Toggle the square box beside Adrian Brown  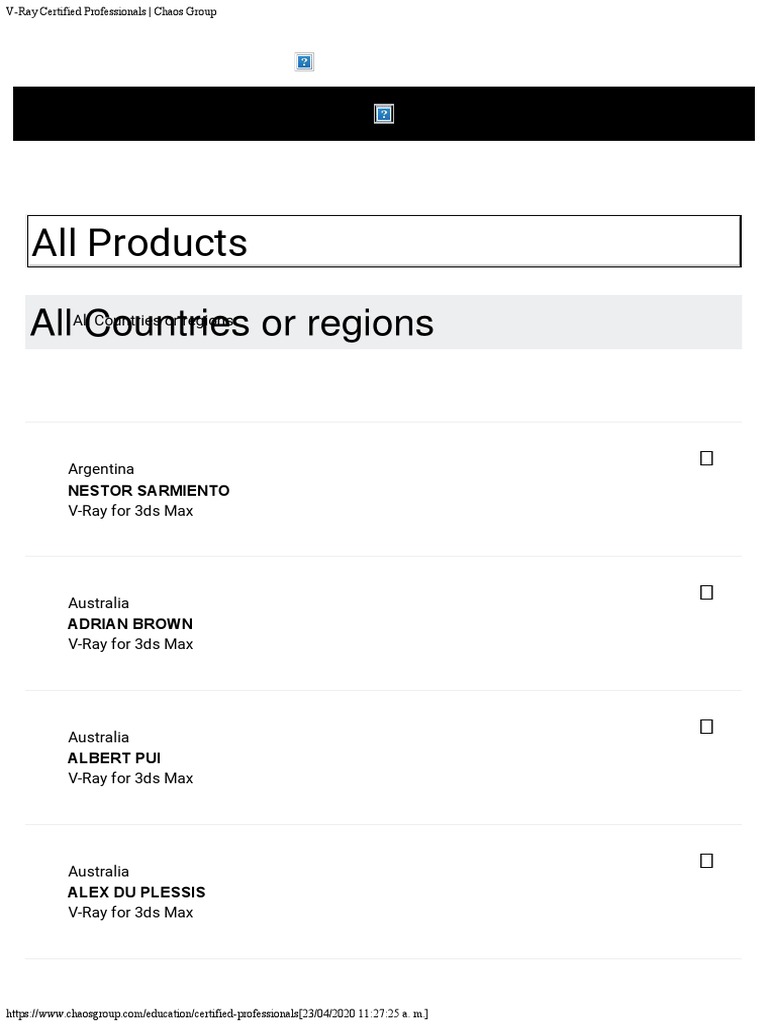point(706,592)
